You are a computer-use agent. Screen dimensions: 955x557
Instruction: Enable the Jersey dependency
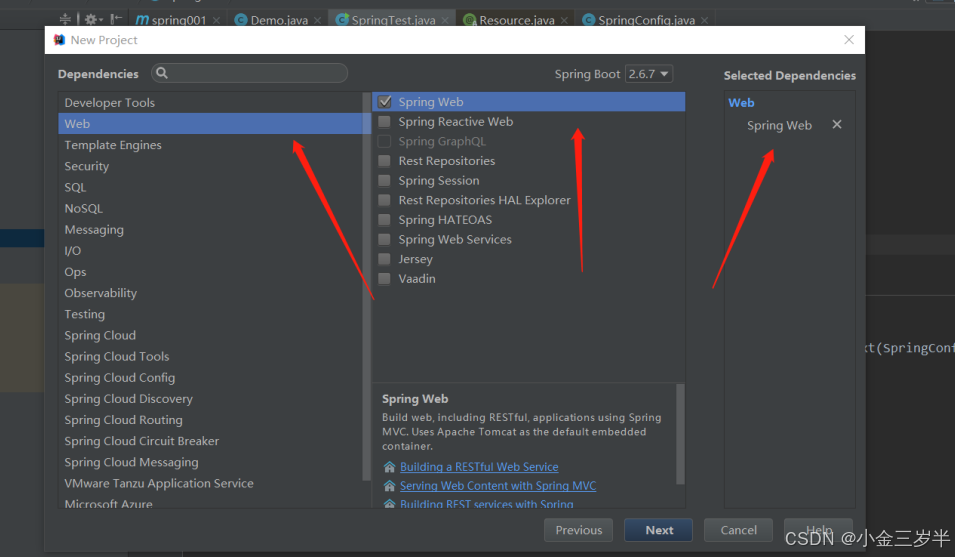pyautogui.click(x=384, y=259)
